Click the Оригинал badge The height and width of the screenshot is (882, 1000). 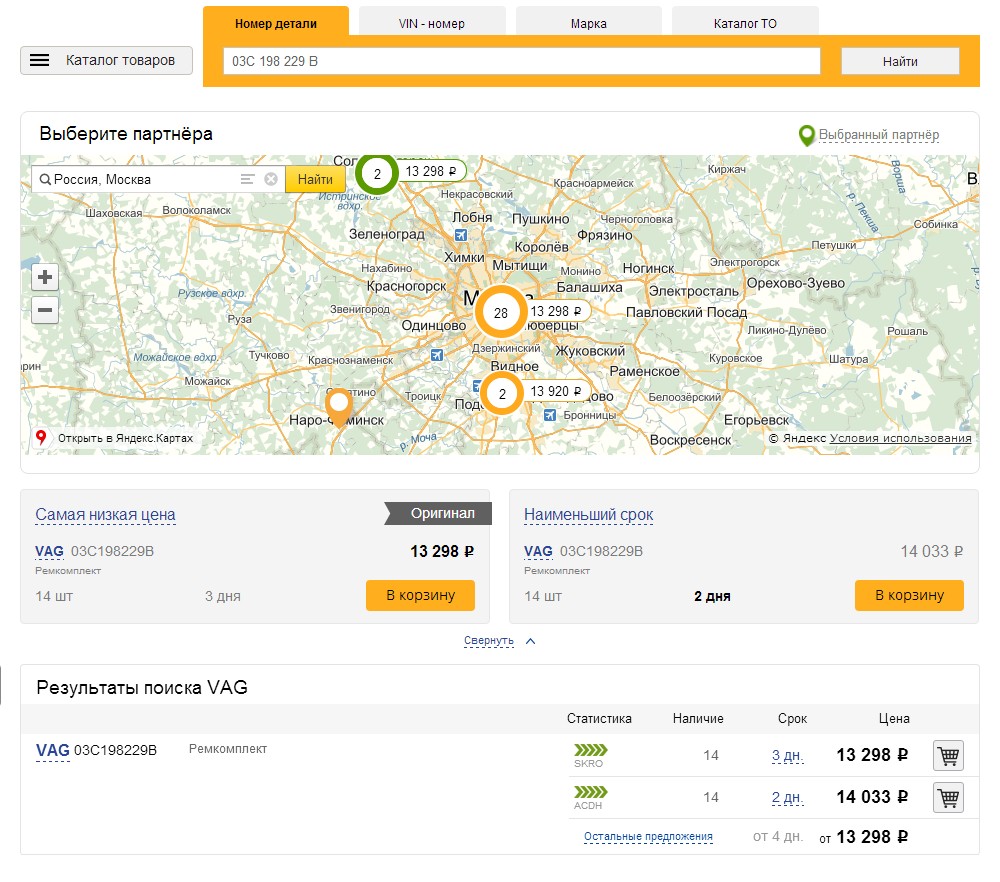[438, 513]
